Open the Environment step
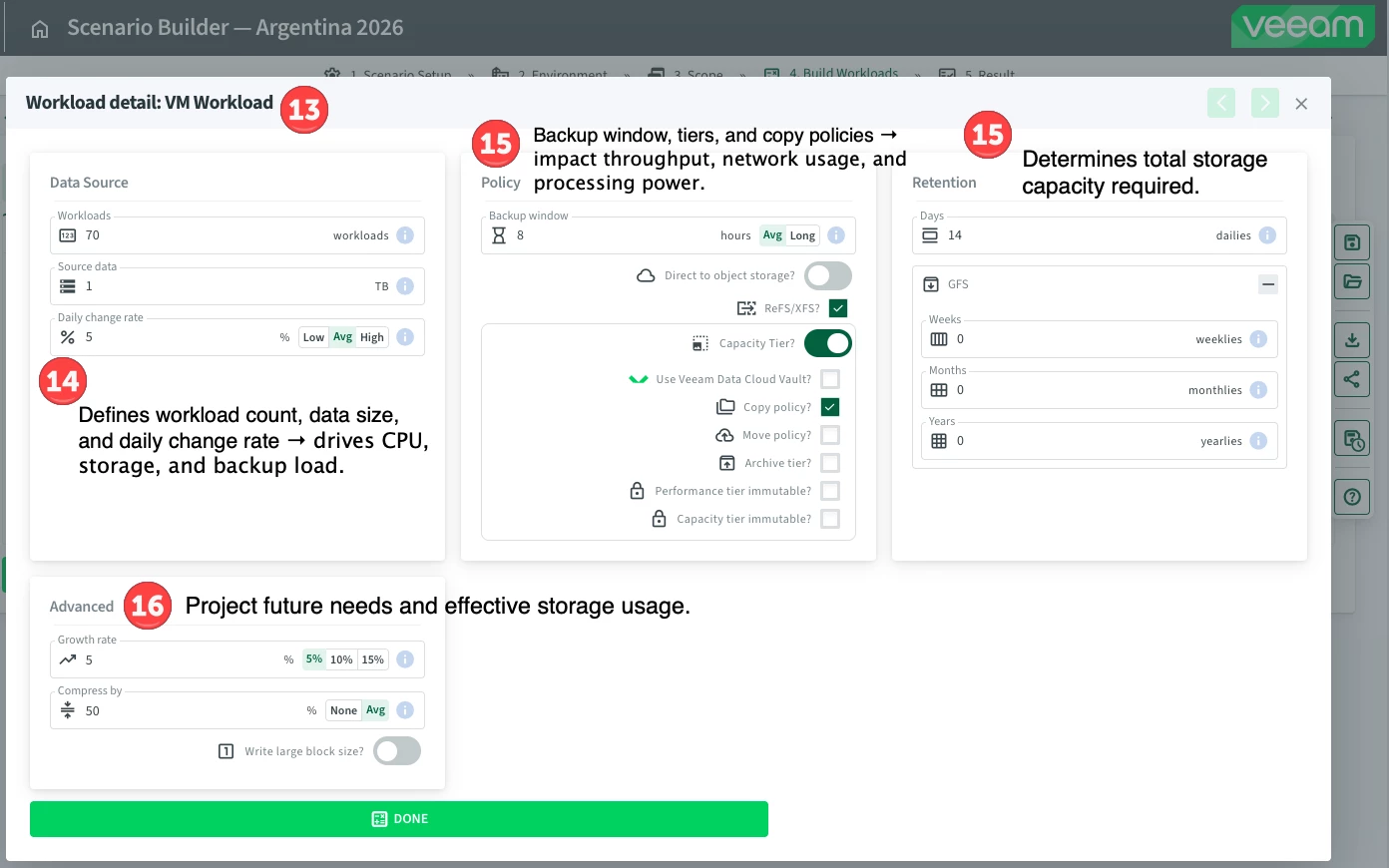Image resolution: width=1389 pixels, height=868 pixels. click(x=550, y=73)
